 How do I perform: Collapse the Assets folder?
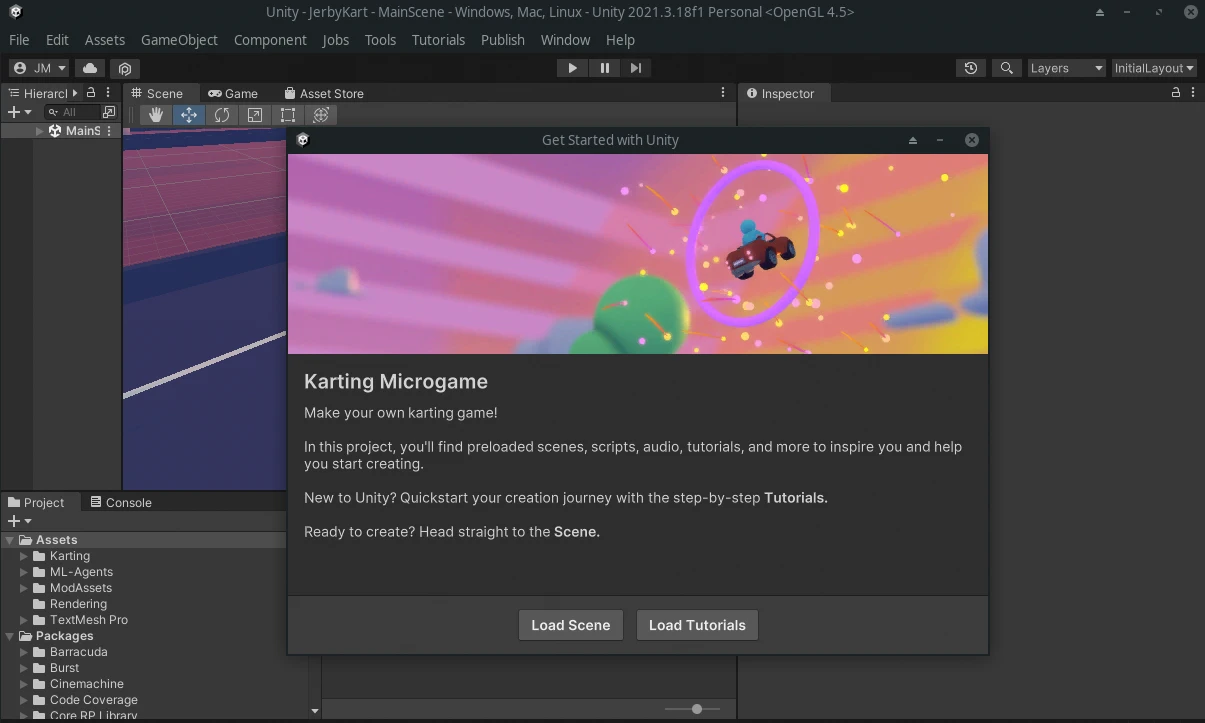coord(9,540)
